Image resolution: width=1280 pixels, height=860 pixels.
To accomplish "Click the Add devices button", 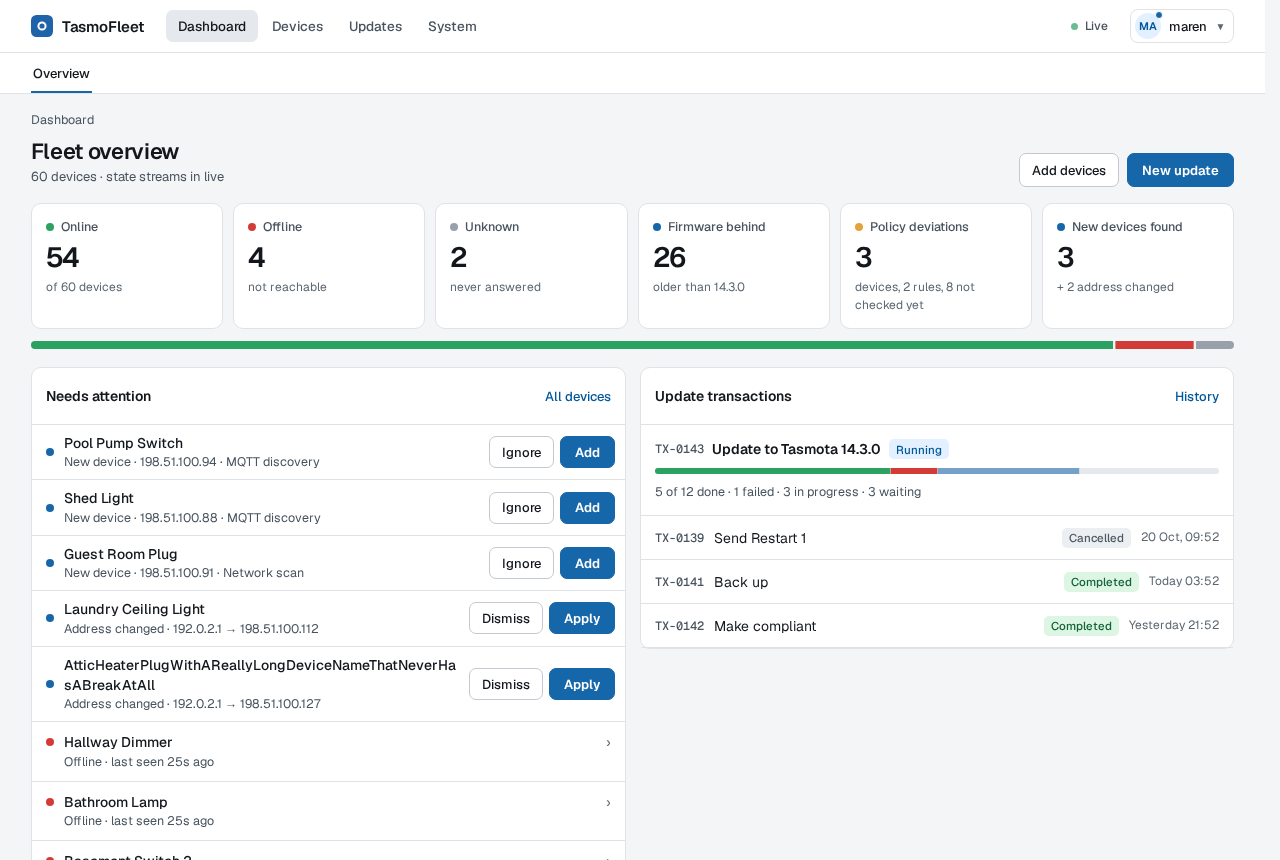I will pyautogui.click(x=1069, y=170).
